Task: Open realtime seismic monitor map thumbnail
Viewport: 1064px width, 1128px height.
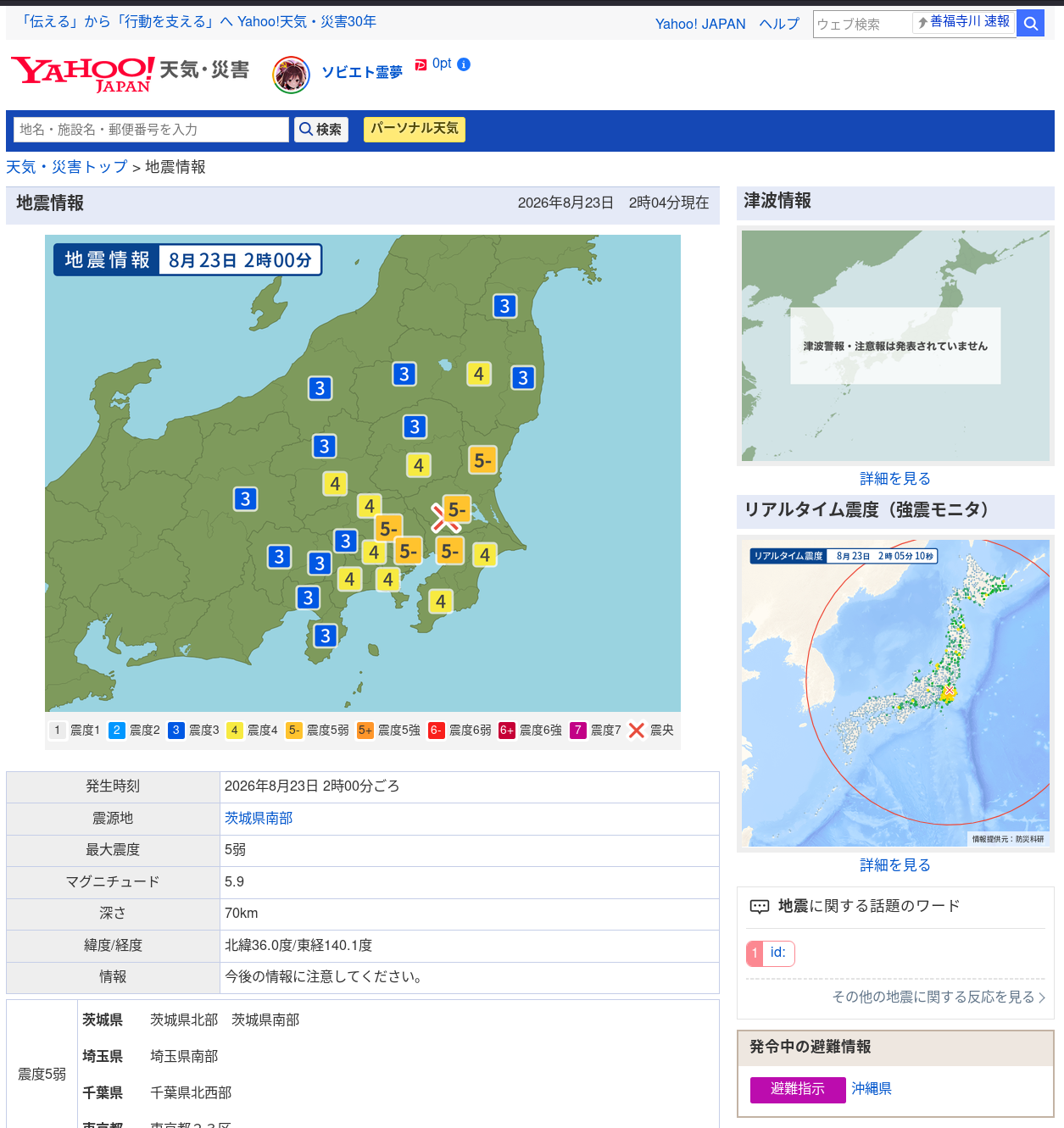Action: coord(895,692)
